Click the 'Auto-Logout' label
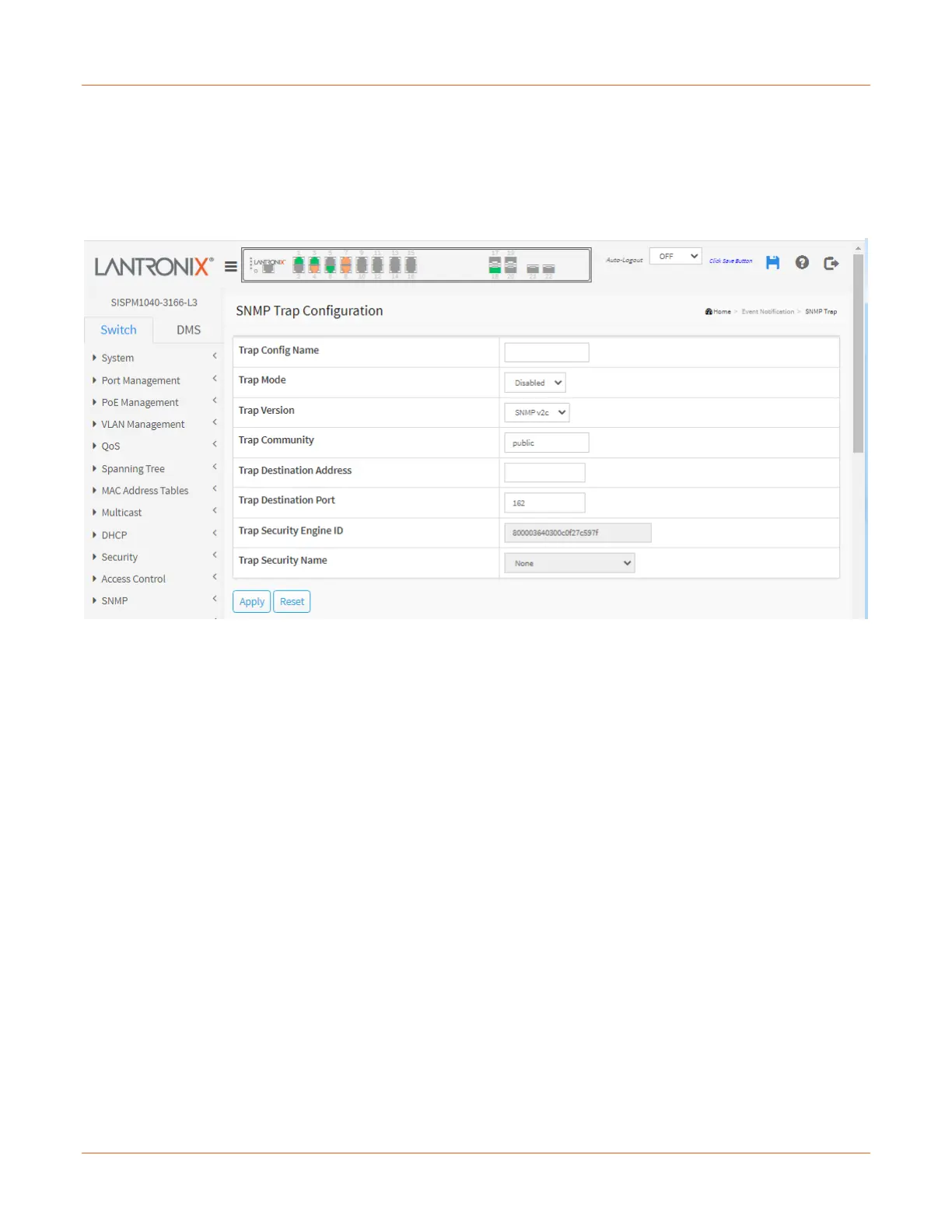Screen dimensions: 952x1232 coord(625,261)
